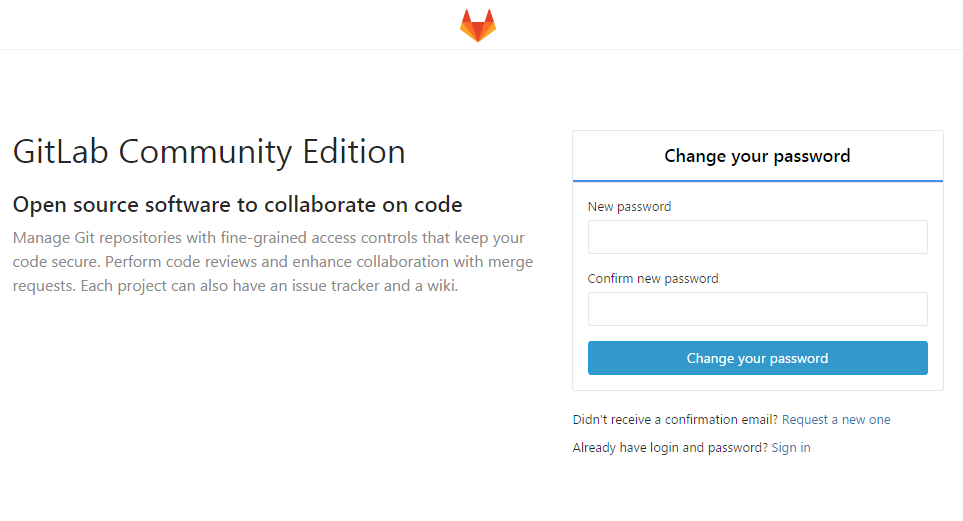The width and height of the screenshot is (963, 521).
Task: Click the New password field label
Action: (629, 207)
